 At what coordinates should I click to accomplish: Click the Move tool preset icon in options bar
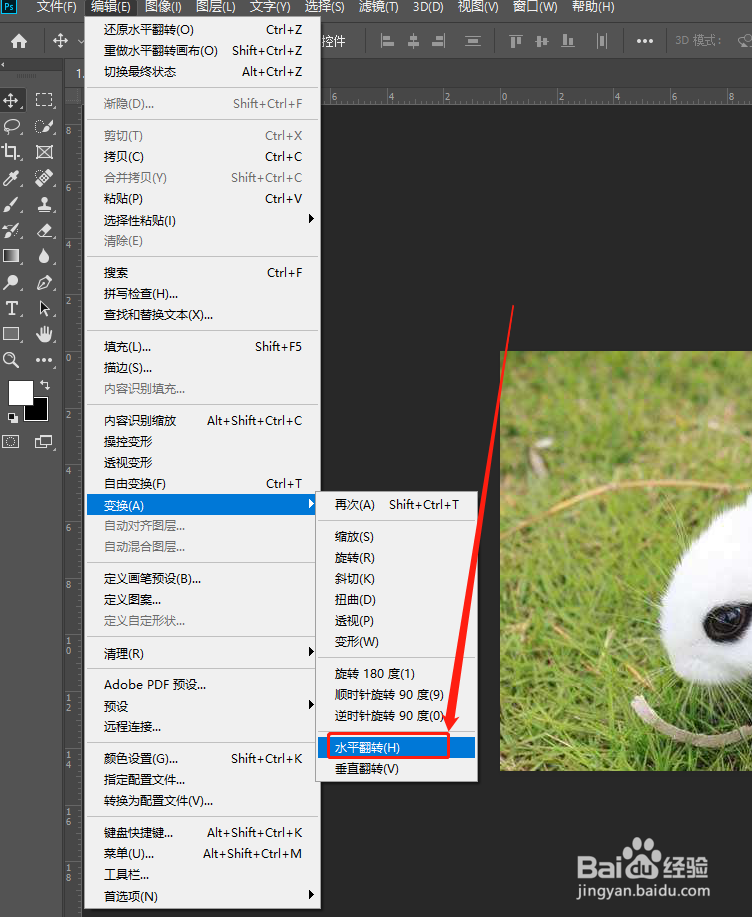(x=60, y=41)
